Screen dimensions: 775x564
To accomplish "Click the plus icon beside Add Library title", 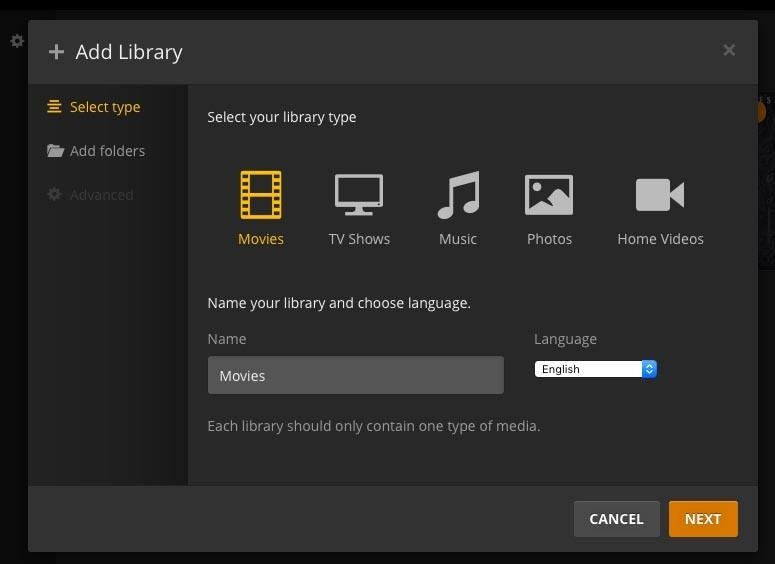I will point(56,52).
